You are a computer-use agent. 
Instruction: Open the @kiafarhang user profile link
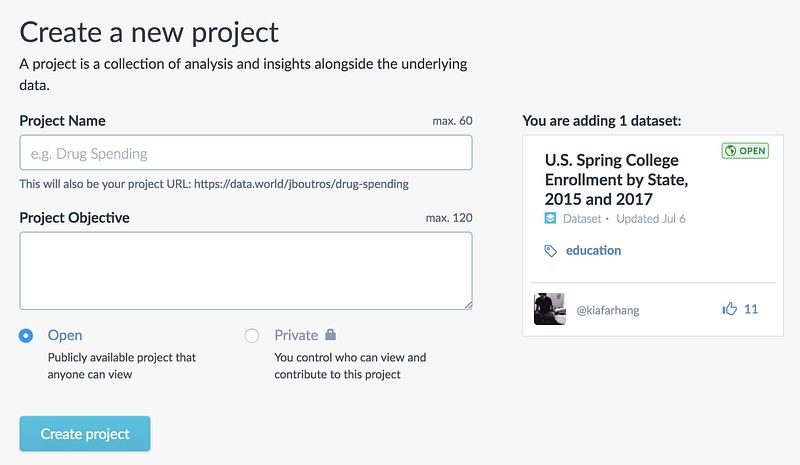click(607, 310)
